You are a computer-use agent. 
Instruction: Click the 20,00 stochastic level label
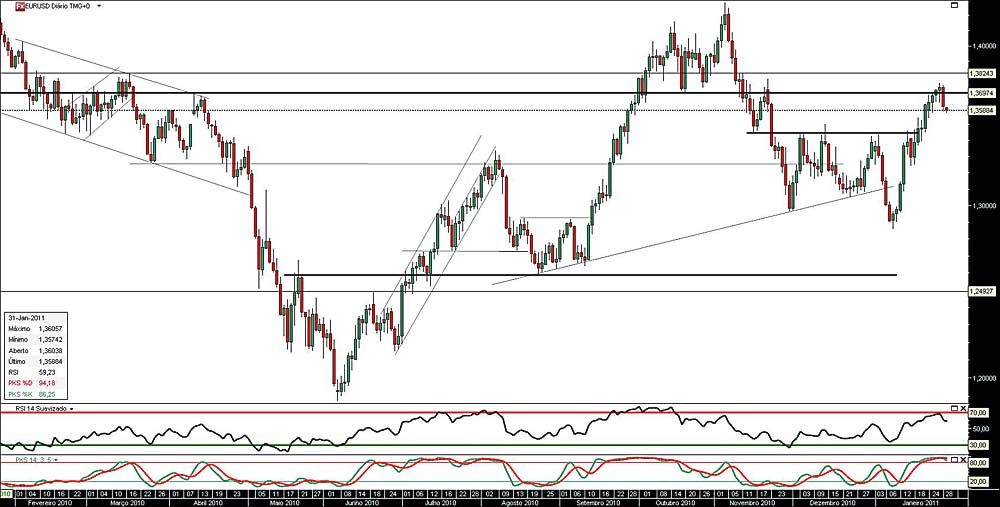(980, 482)
